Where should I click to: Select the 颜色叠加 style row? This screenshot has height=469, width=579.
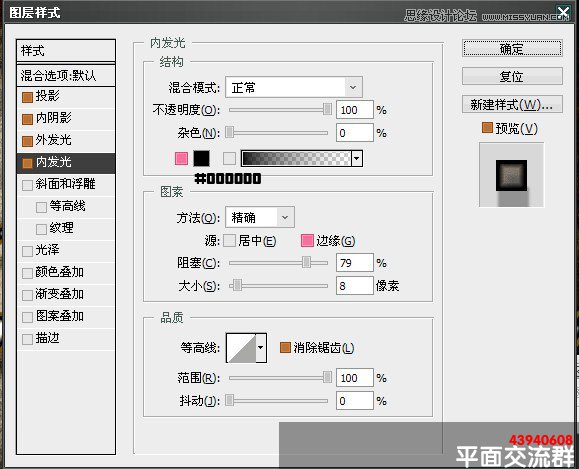pos(66,273)
